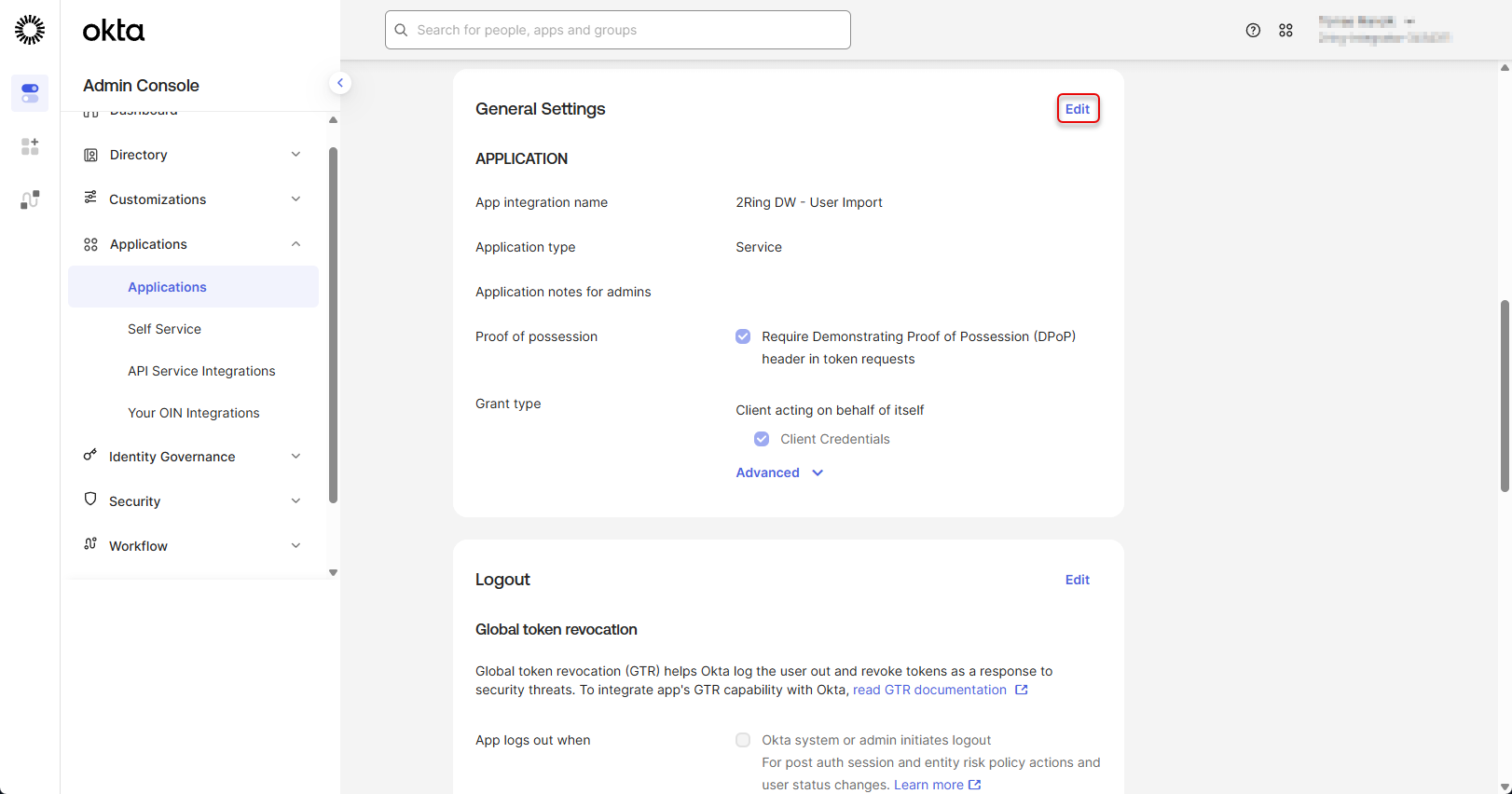Focus the people, apps and groups search field
The image size is (1512, 794).
[x=617, y=30]
